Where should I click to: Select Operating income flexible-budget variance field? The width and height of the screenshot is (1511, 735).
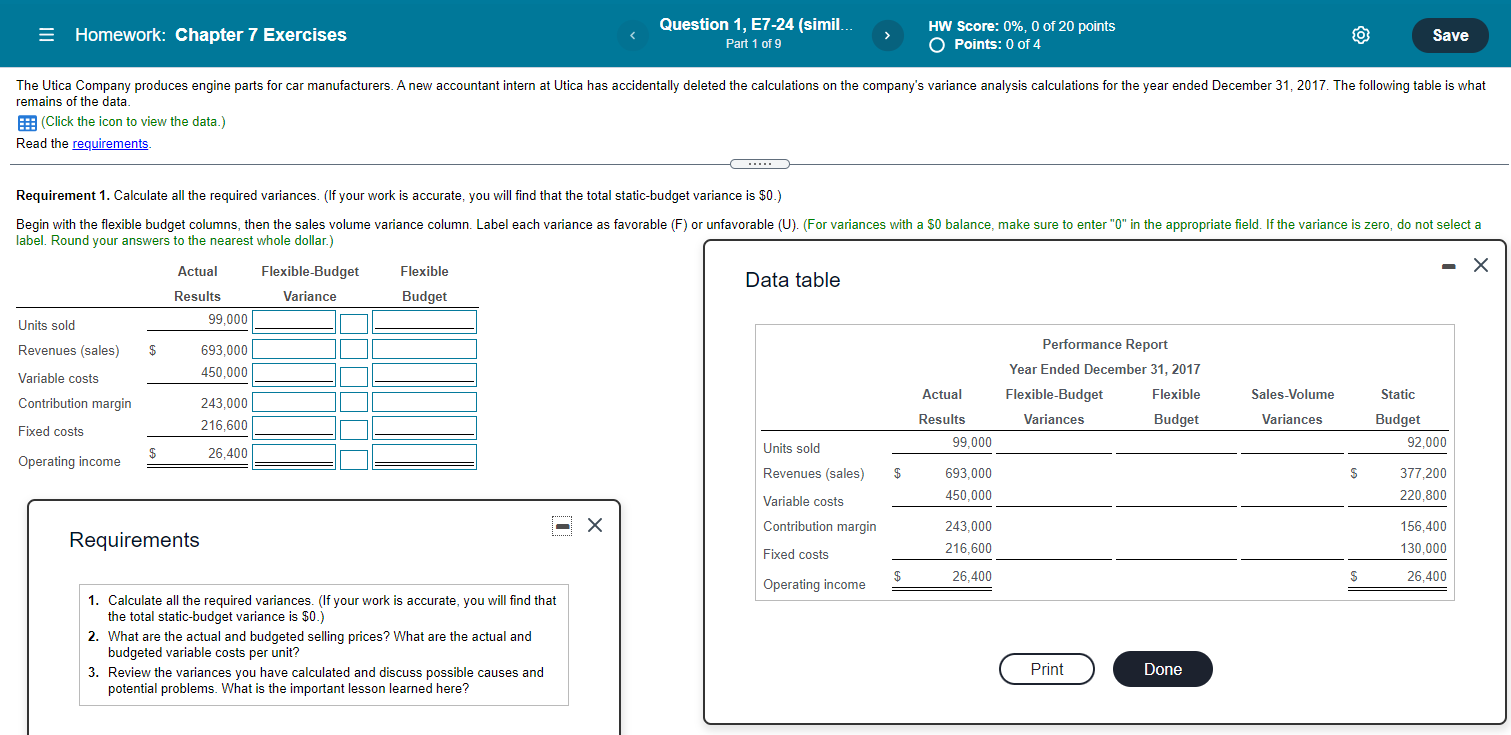click(x=294, y=458)
